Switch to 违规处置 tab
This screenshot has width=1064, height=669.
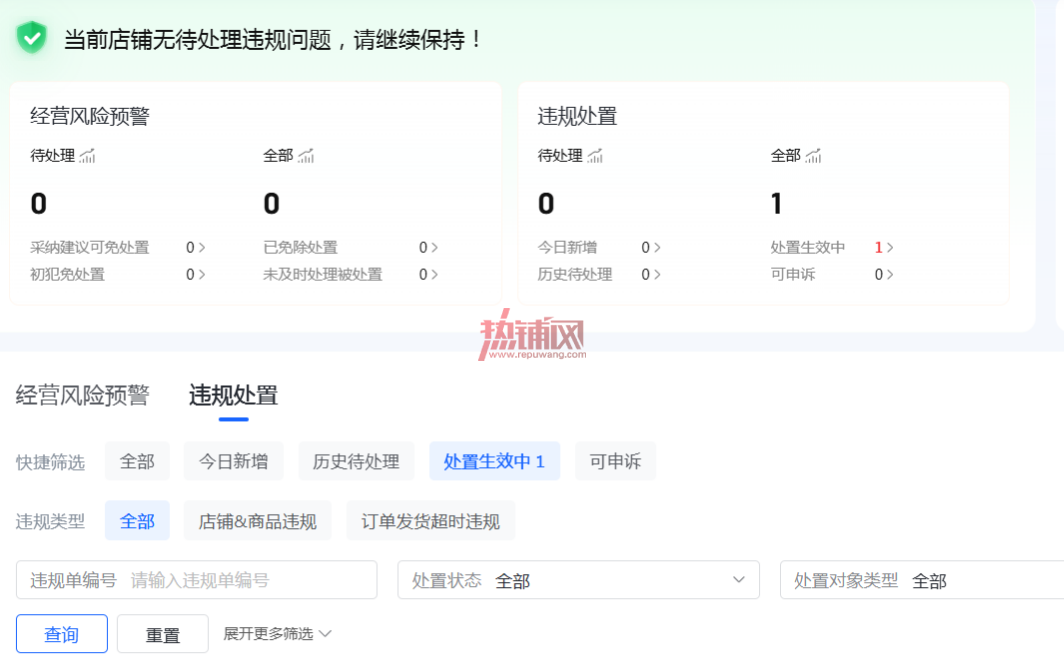pos(233,395)
